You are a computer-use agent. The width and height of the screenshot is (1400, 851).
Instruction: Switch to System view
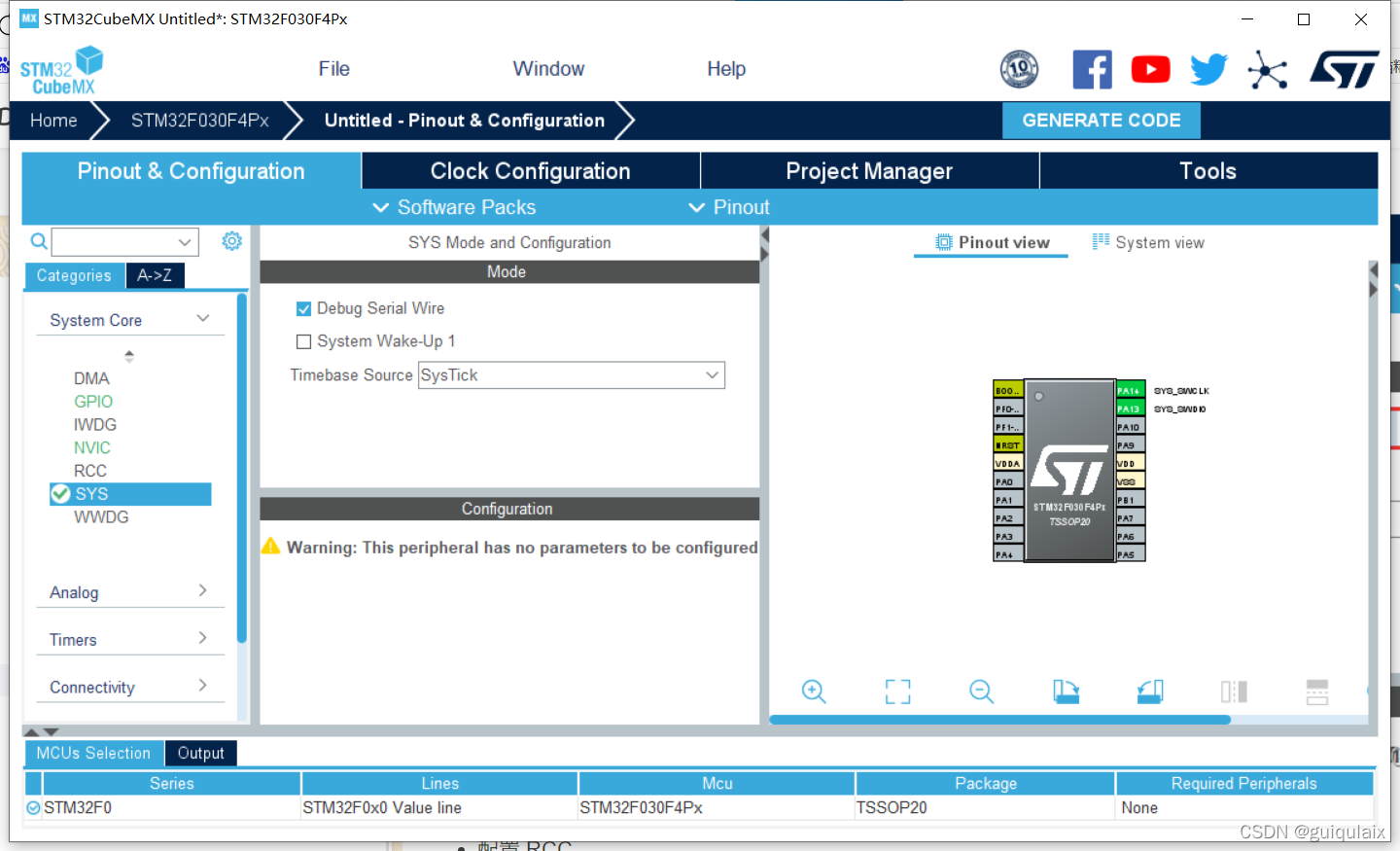pyautogui.click(x=1148, y=242)
